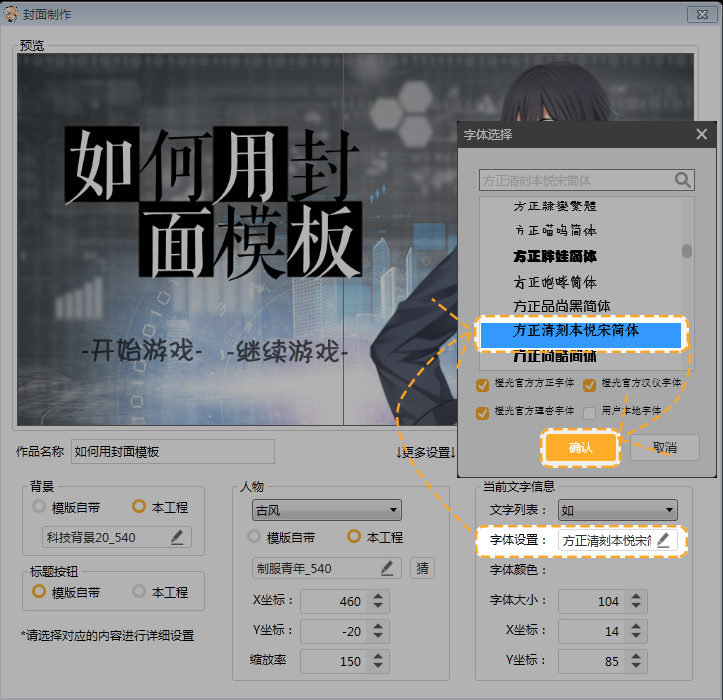Click the search magnifier in font dialog

click(x=683, y=180)
